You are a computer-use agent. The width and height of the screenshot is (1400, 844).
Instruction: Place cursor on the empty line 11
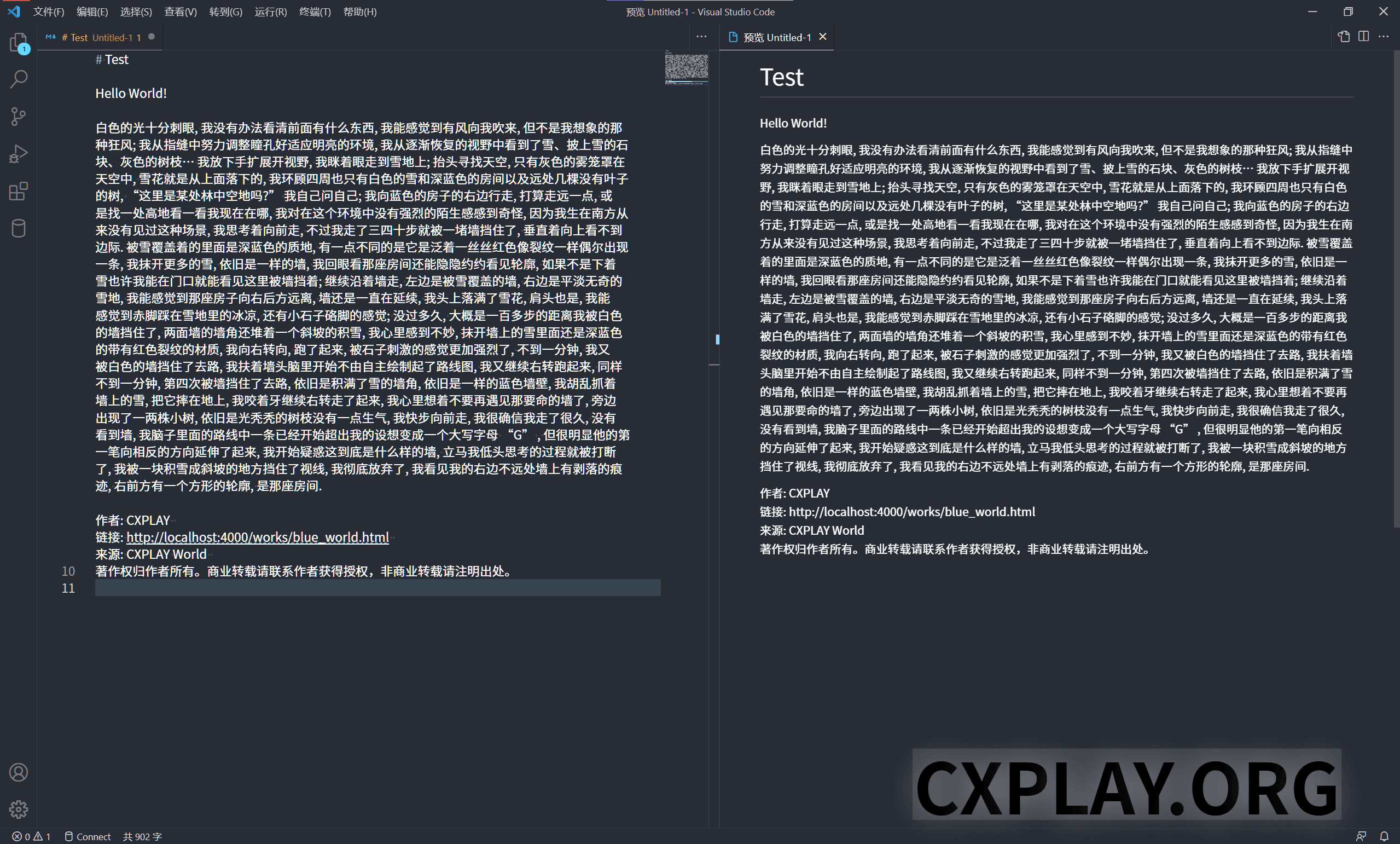(x=377, y=588)
